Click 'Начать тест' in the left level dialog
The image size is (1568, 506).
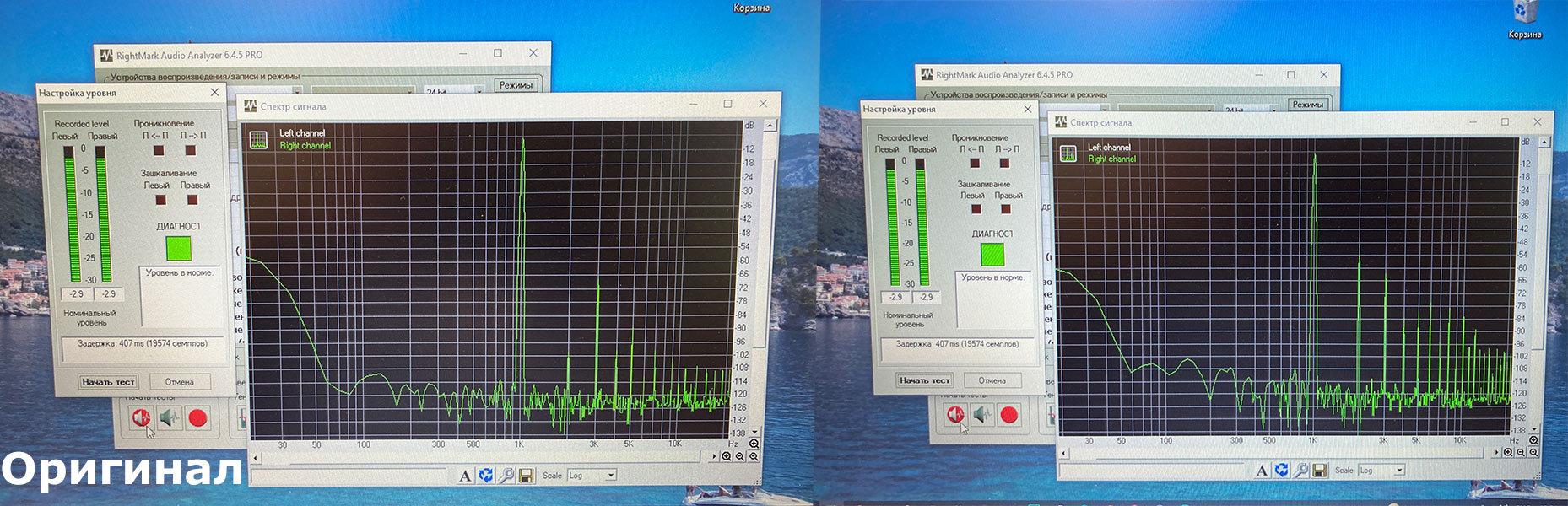(x=108, y=382)
